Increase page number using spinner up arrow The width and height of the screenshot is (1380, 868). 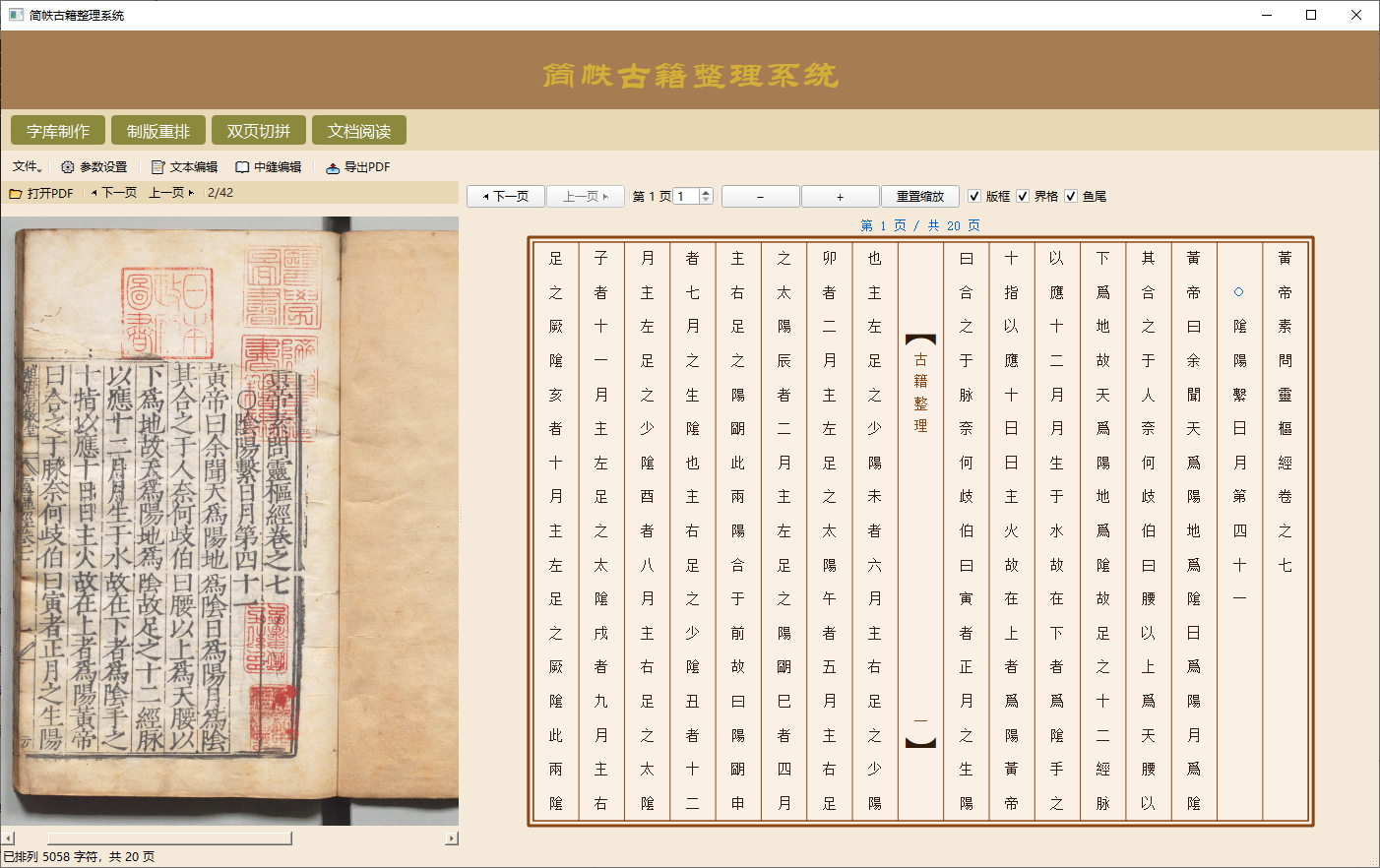(706, 192)
